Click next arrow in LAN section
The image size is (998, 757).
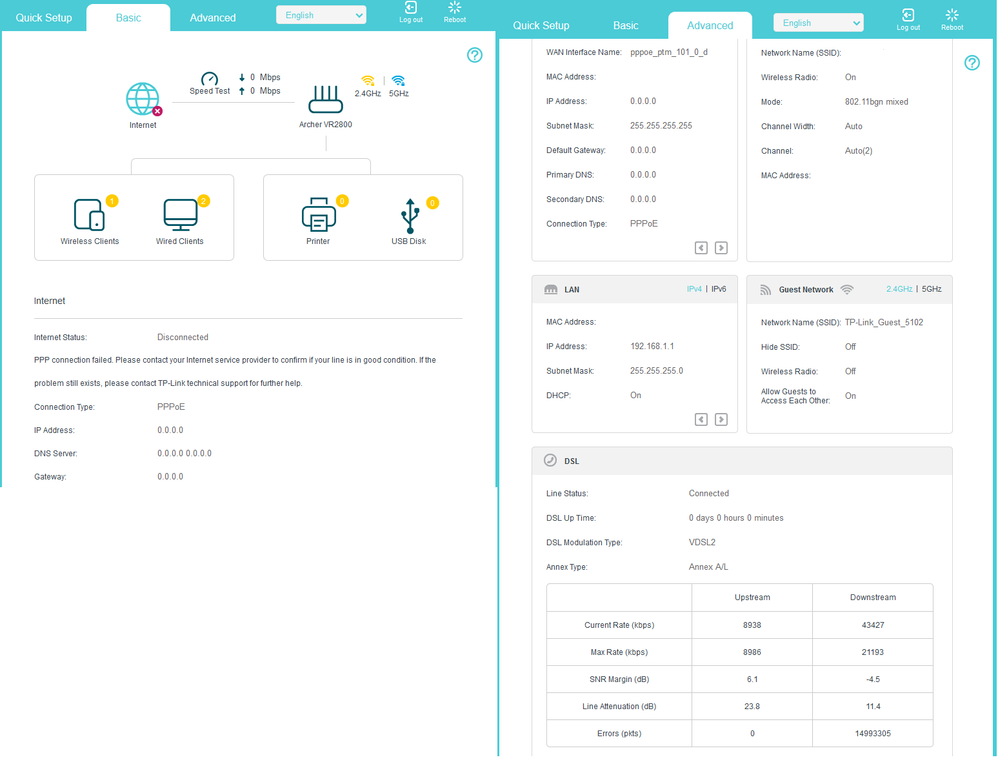point(721,420)
